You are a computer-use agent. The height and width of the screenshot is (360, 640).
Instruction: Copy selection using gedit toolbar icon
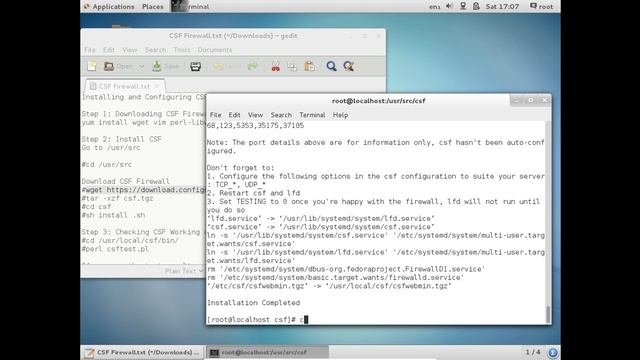[x=292, y=66]
